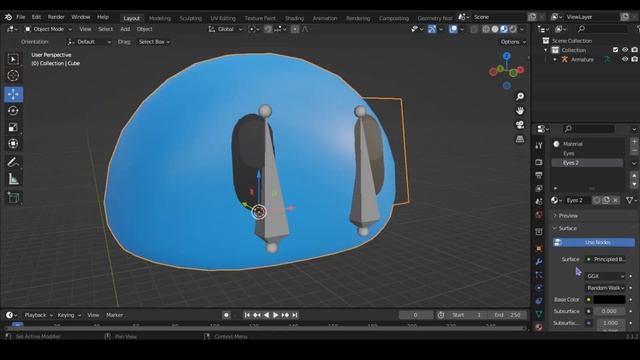Open the Object properties orange square tab
This screenshot has width=640, height=360.
(x=539, y=248)
